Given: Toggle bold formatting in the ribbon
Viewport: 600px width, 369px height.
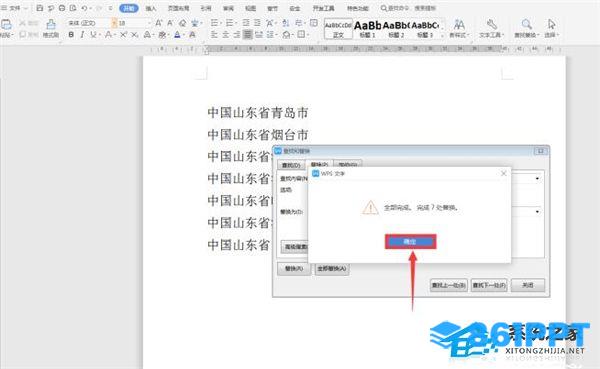Looking at the screenshot, I should 71,35.
